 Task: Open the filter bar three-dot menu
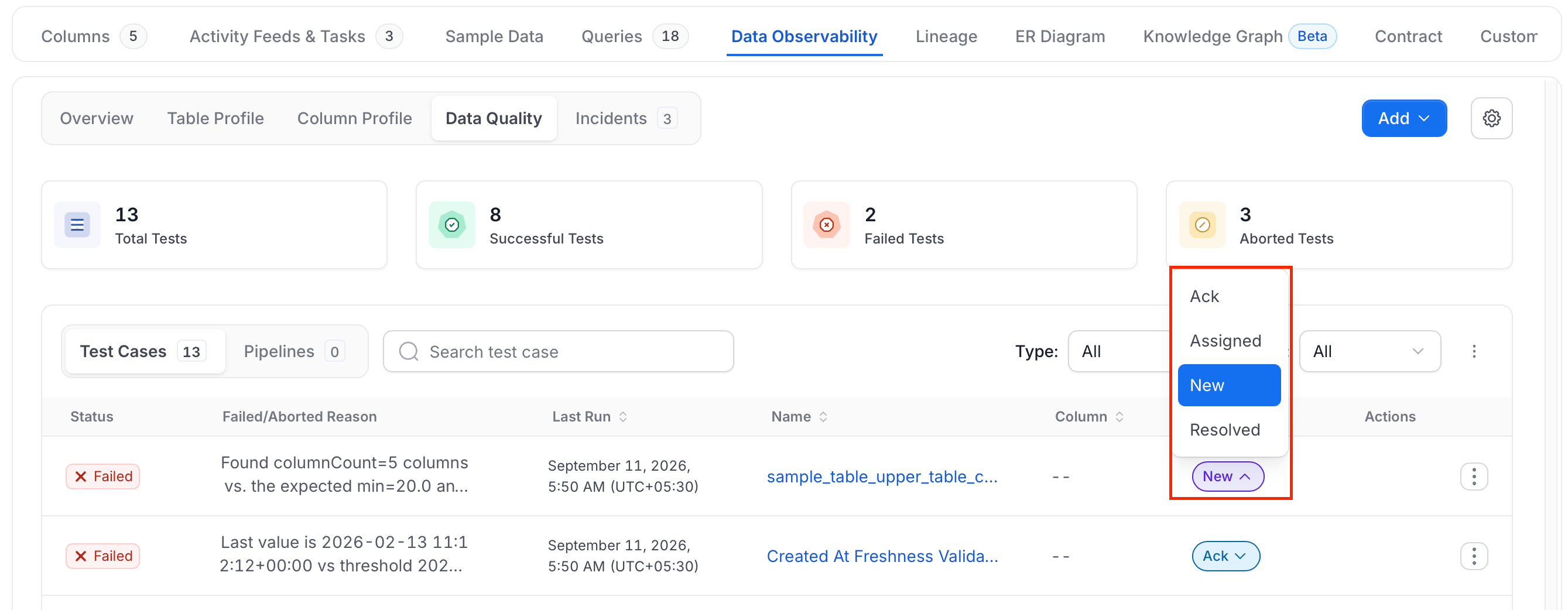1474,351
